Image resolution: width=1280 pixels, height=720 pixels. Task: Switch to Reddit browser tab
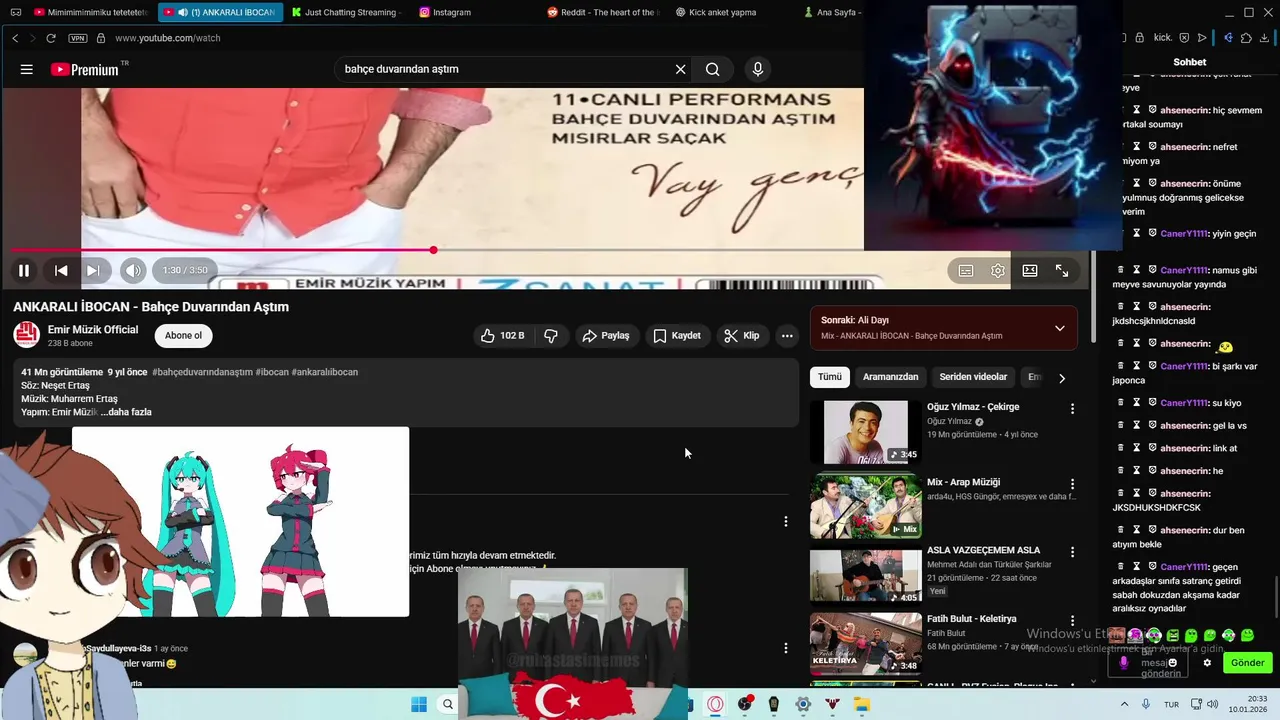[x=603, y=12]
